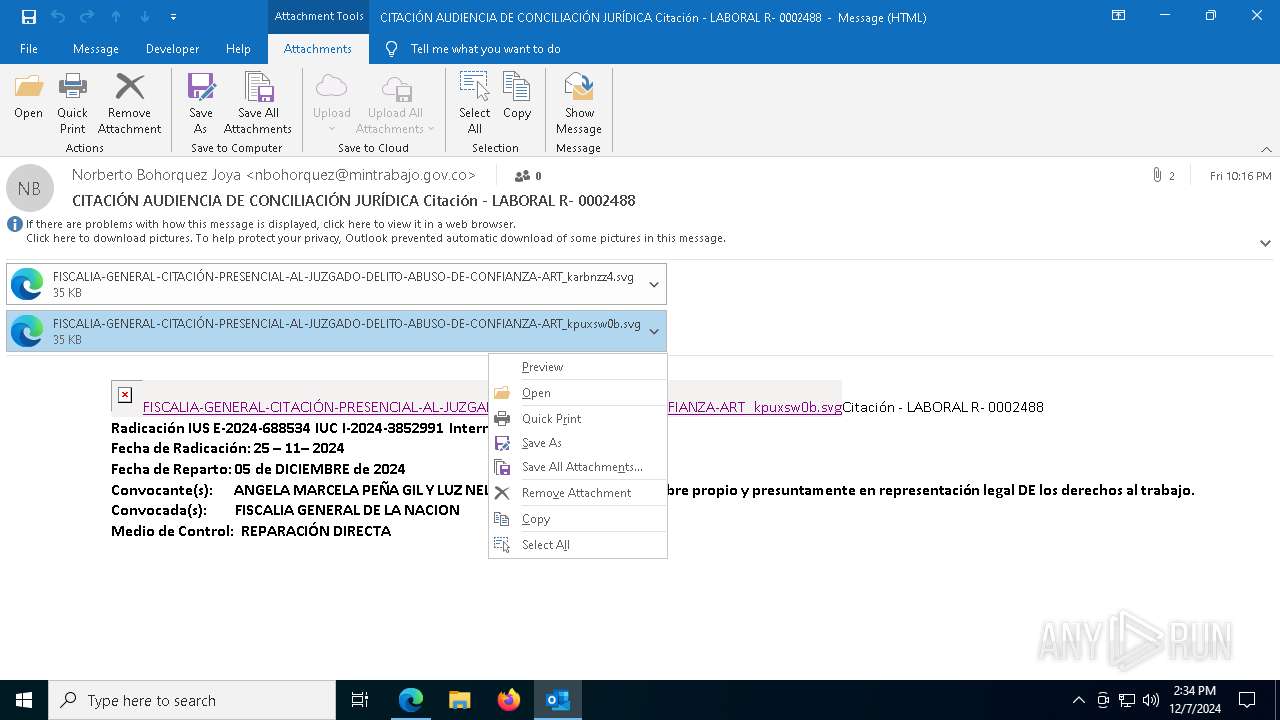Click the Edge icon of kpuxsw0b.svg attachment

tap(27, 331)
